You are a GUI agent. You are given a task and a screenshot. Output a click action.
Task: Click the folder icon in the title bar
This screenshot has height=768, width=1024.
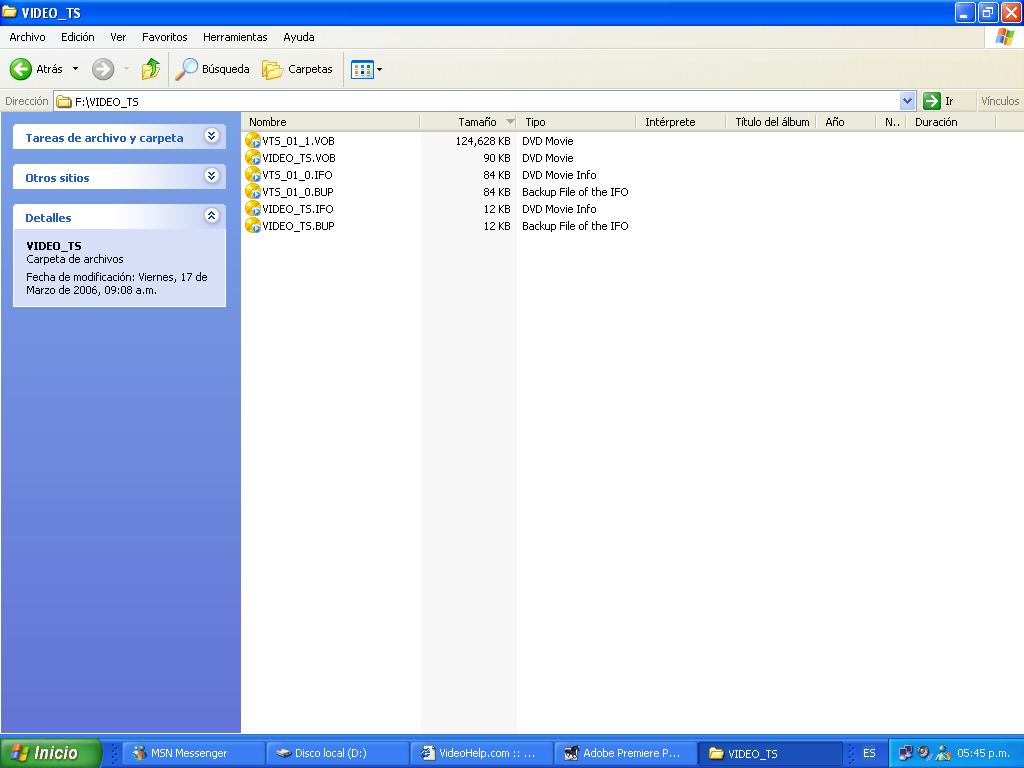tap(9, 12)
